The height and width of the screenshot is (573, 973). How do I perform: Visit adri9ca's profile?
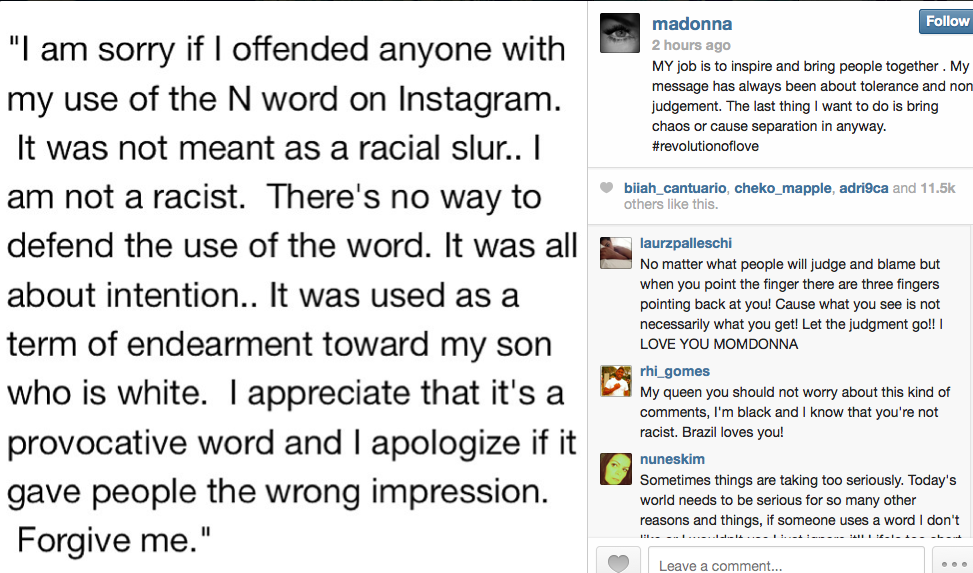click(864, 187)
